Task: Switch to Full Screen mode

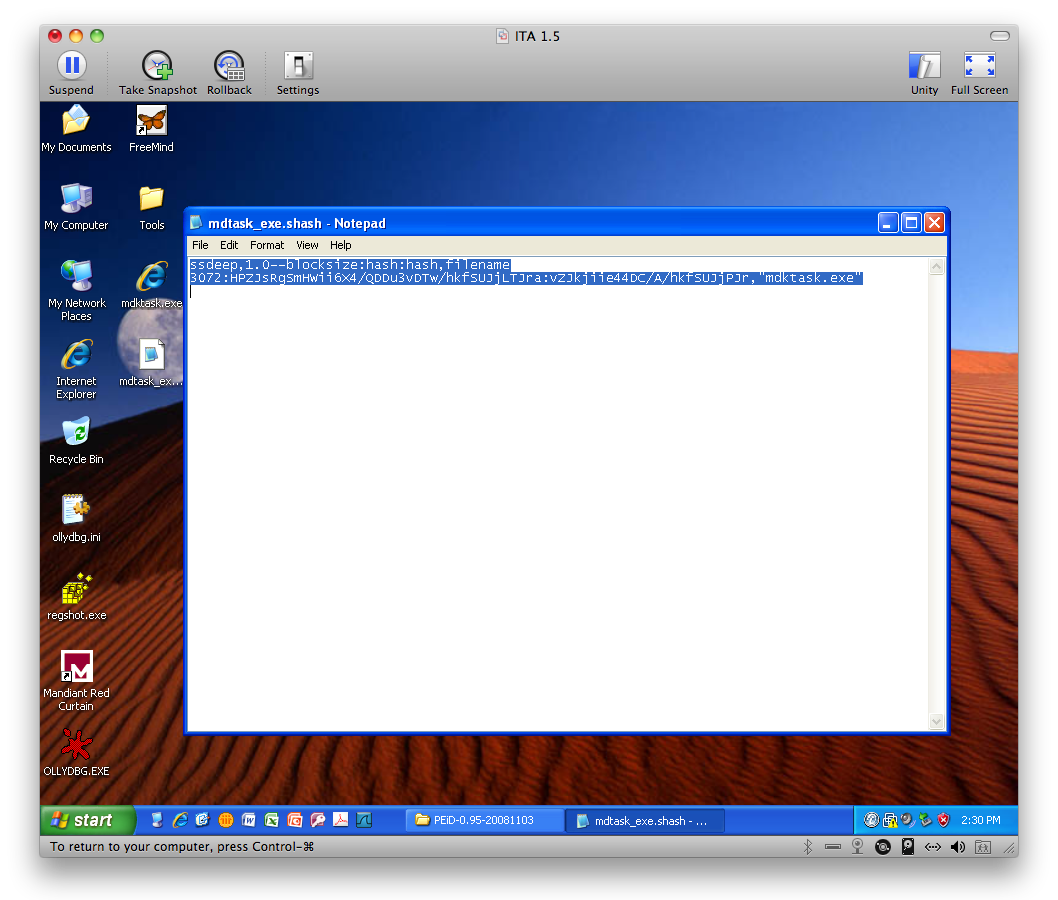Action: tap(979, 67)
